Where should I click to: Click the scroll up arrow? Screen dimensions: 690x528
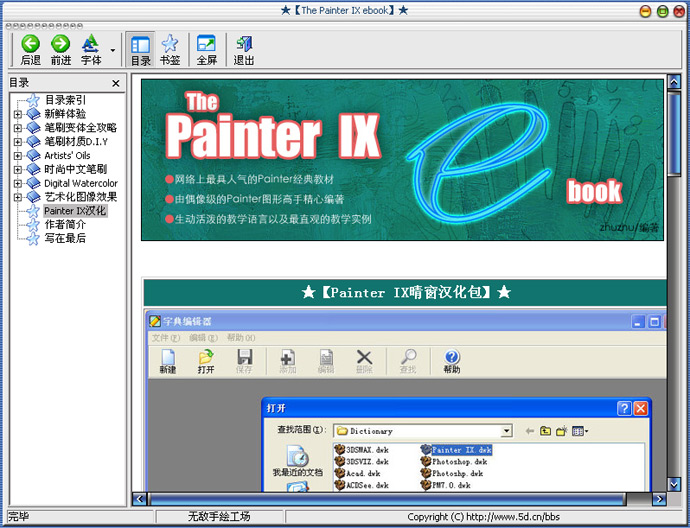point(674,81)
